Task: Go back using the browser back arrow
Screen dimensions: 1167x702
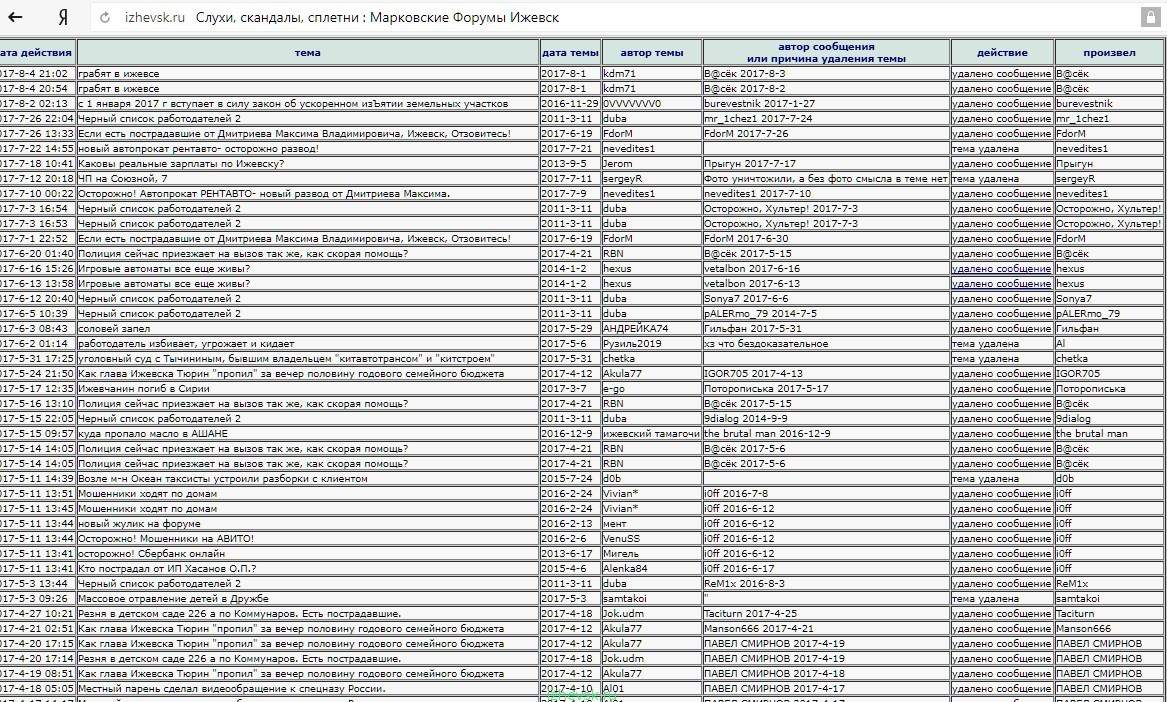Action: click(x=15, y=17)
